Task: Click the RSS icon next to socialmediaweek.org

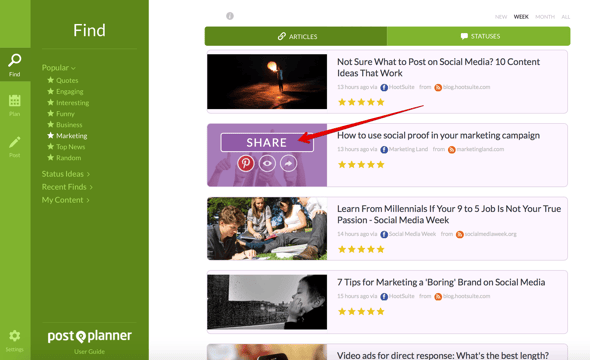Action: [459, 234]
